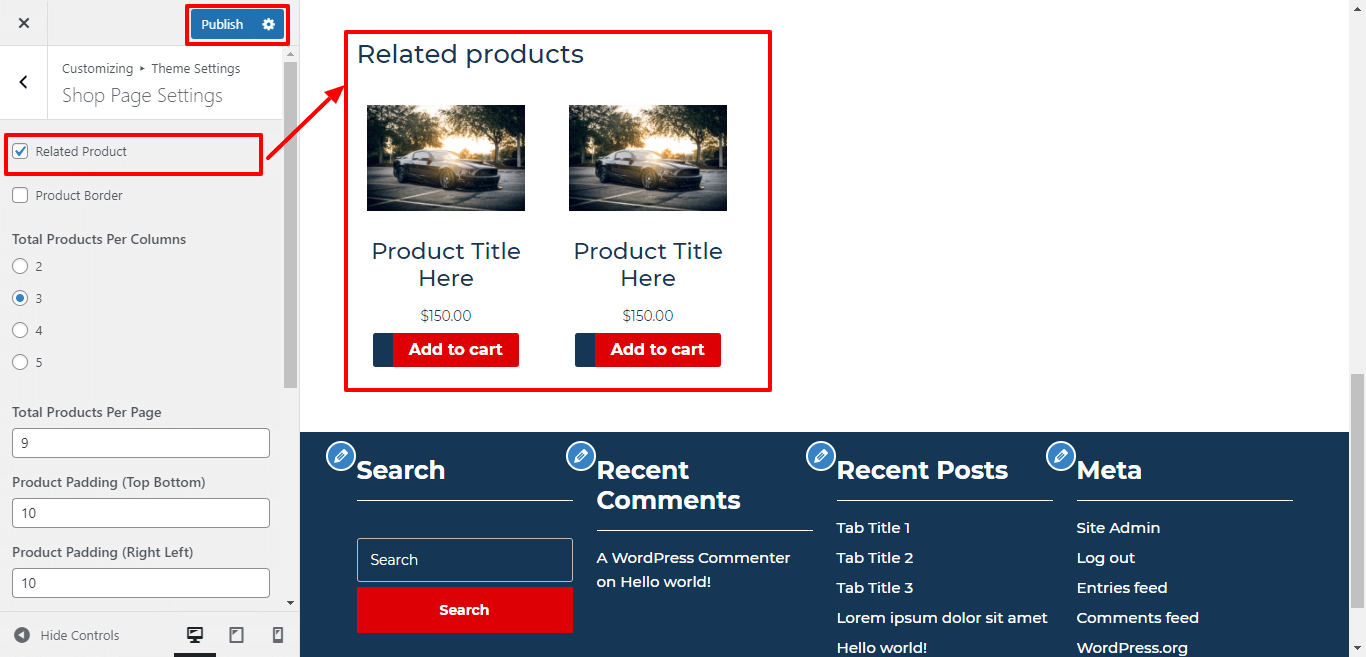Image resolution: width=1366 pixels, height=657 pixels.
Task: Switch preview to mobile view
Action: 278,634
